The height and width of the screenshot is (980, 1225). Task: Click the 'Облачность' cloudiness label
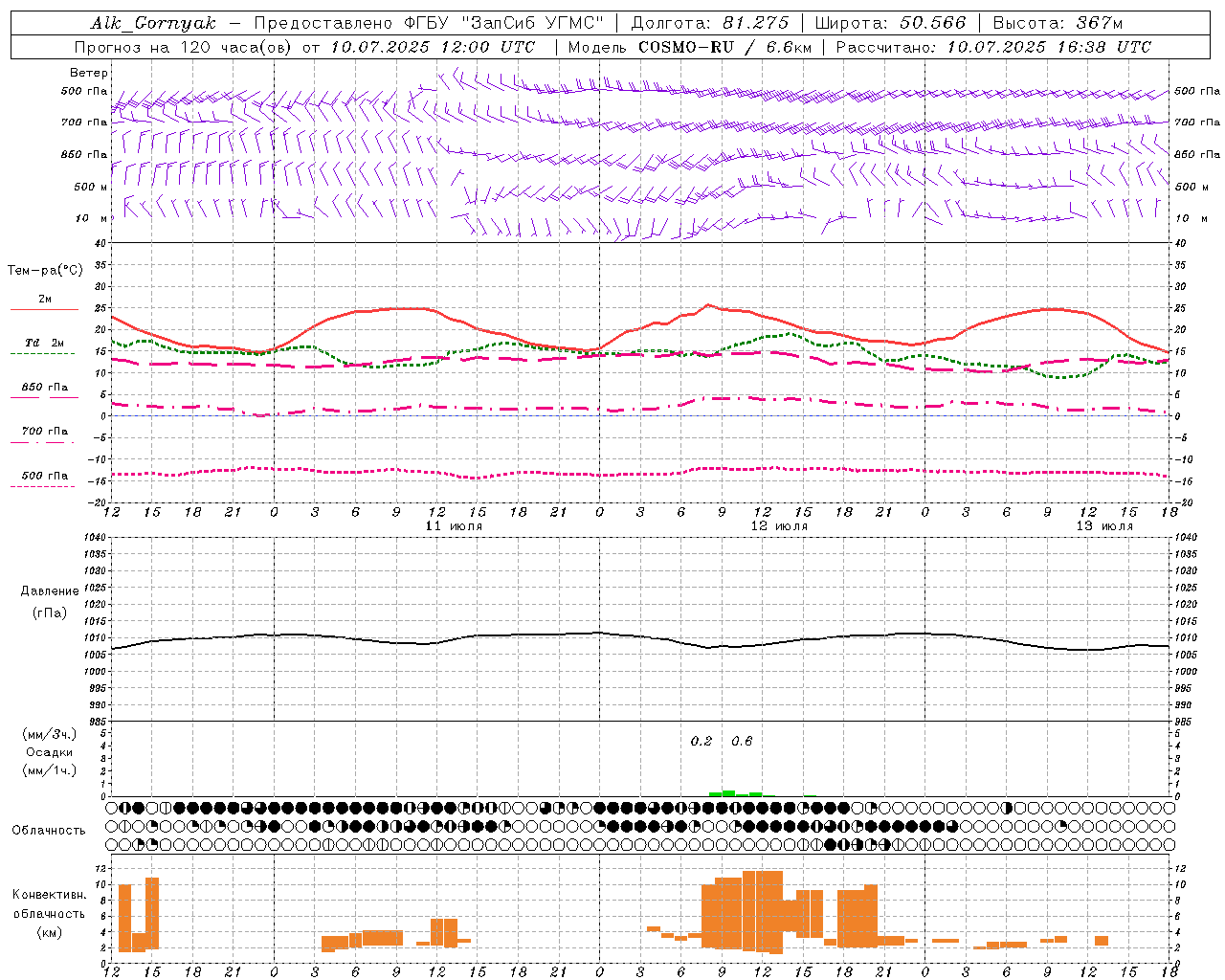(49, 831)
